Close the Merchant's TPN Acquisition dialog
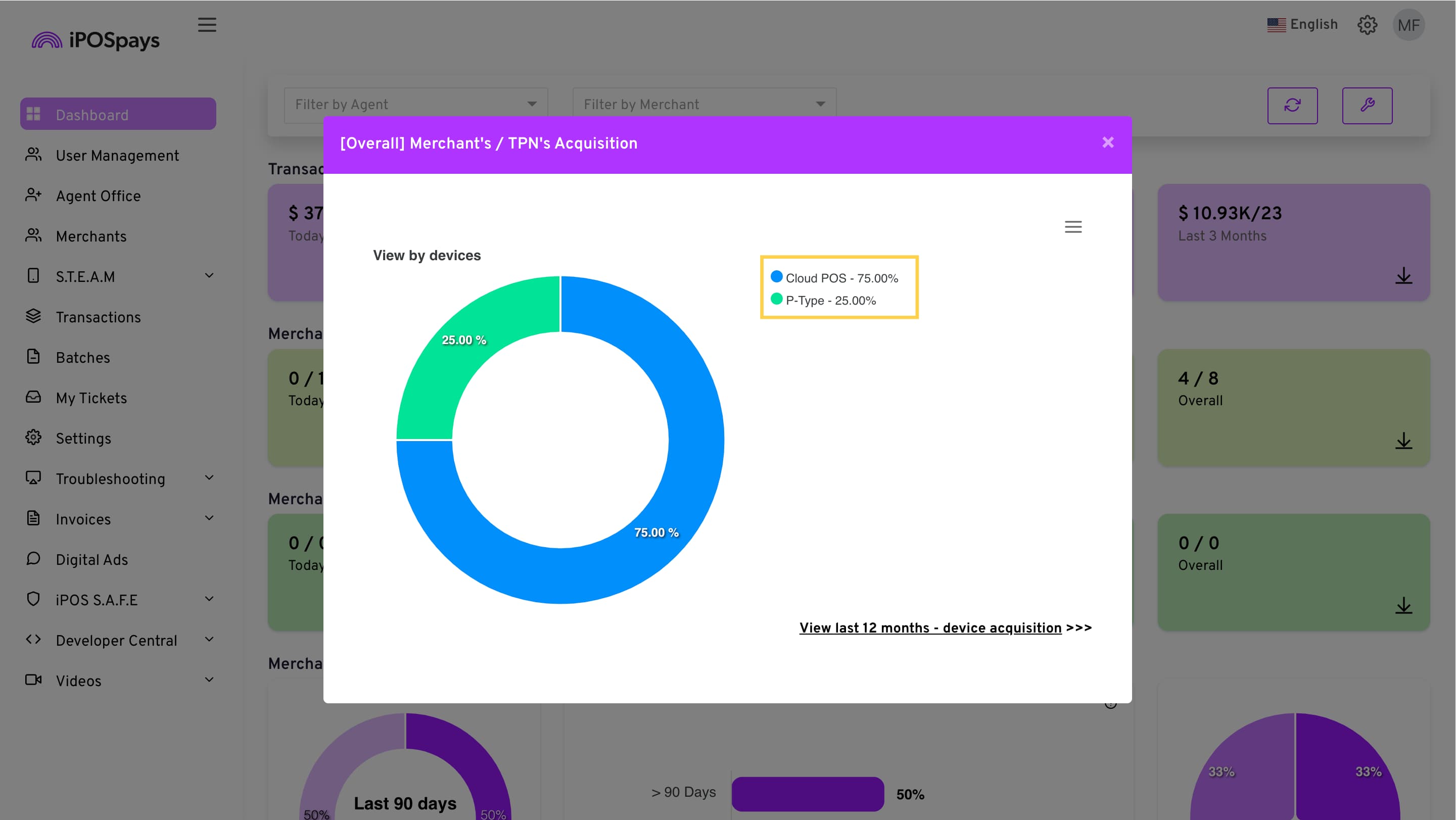 click(x=1107, y=142)
